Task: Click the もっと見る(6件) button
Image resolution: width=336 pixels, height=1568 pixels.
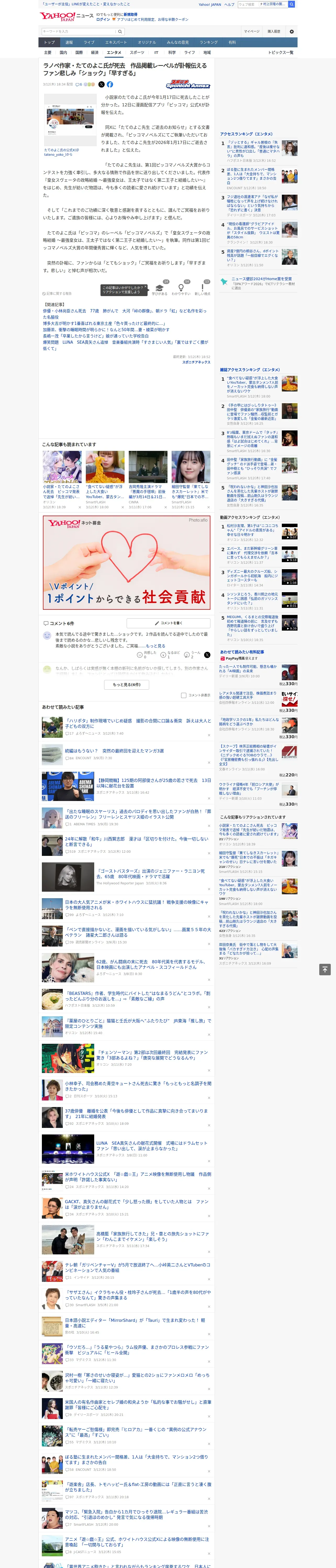Action: (127, 684)
